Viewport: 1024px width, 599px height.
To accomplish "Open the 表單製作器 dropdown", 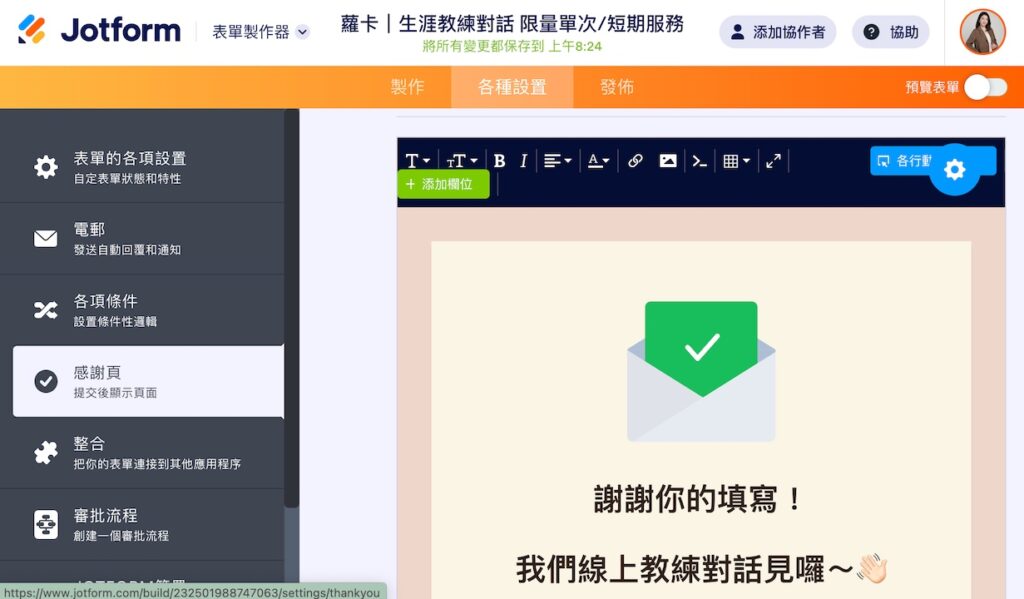I will coord(261,32).
